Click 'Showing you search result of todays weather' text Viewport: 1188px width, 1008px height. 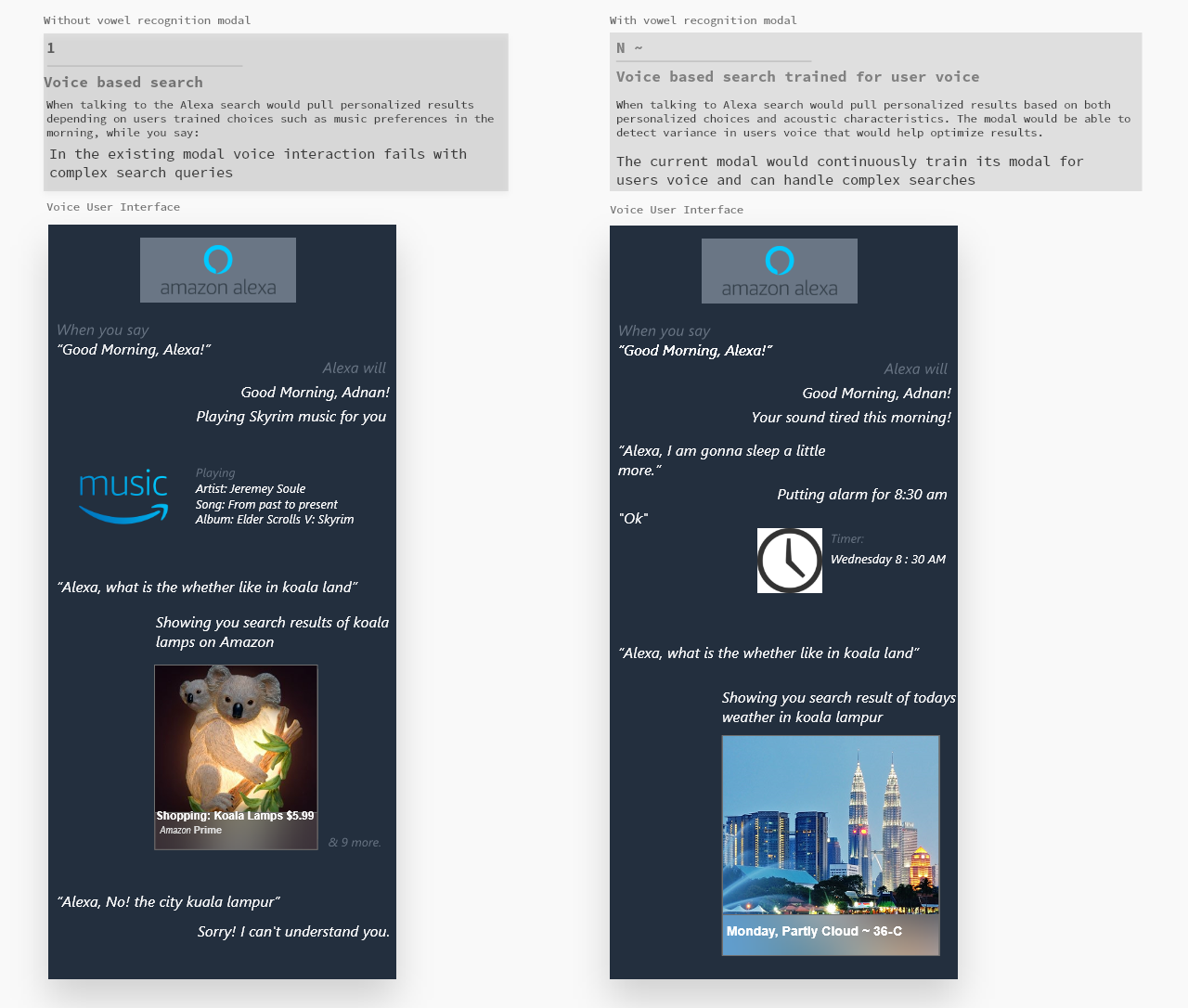click(x=839, y=707)
